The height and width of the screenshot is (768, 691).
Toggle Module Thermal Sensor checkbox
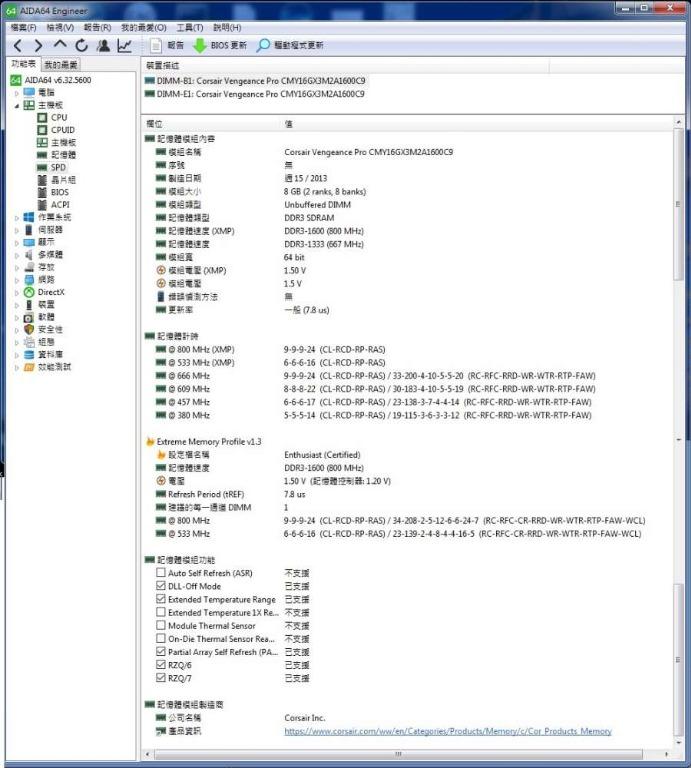coord(161,625)
